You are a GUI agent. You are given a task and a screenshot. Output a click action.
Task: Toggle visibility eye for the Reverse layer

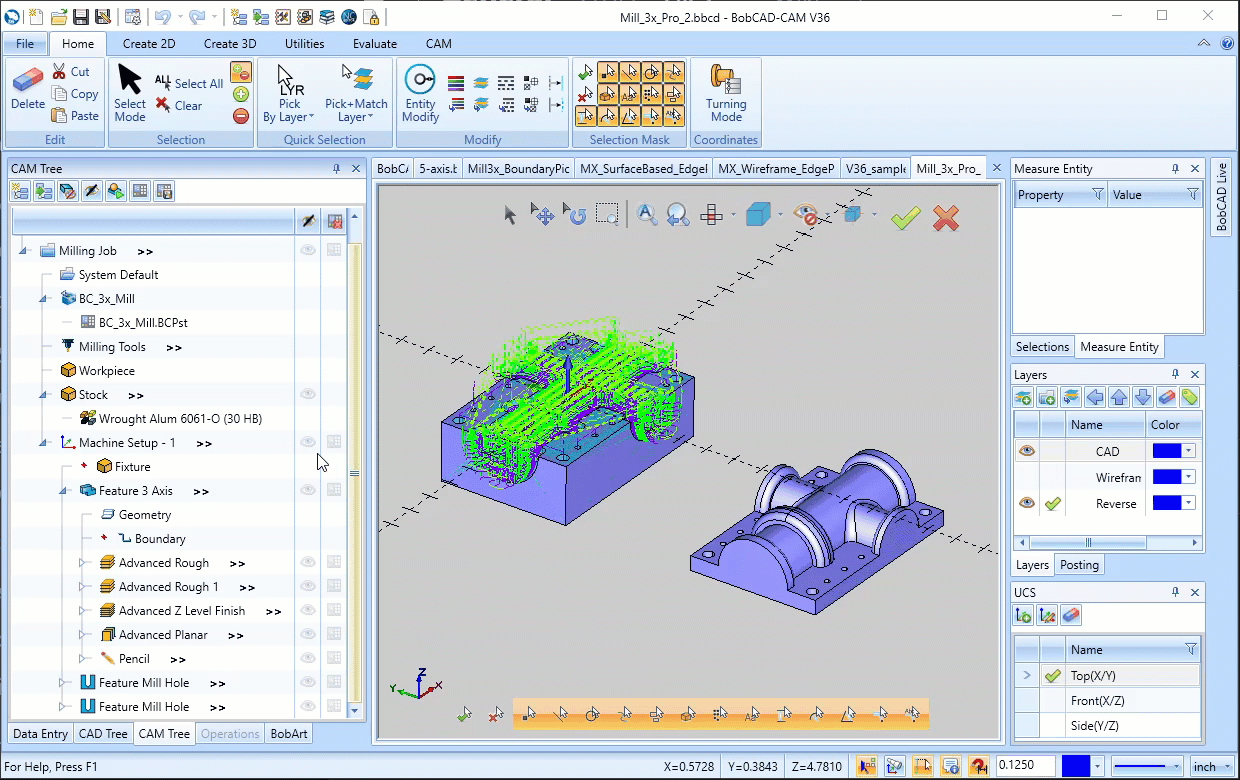(x=1027, y=503)
